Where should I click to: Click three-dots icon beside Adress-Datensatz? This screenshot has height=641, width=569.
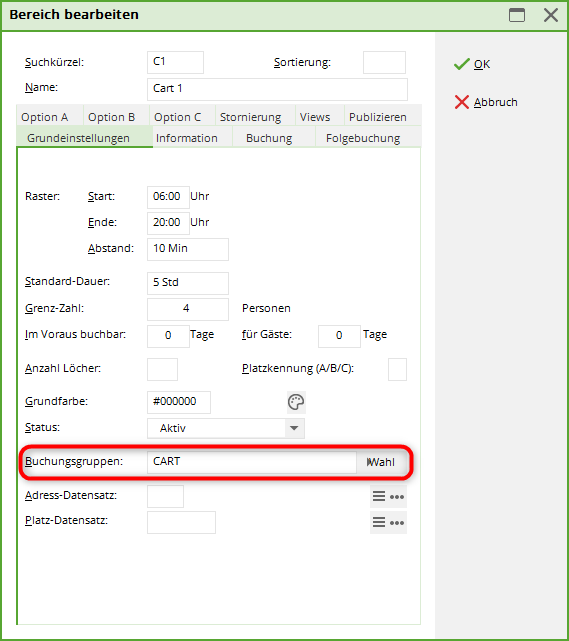click(397, 497)
